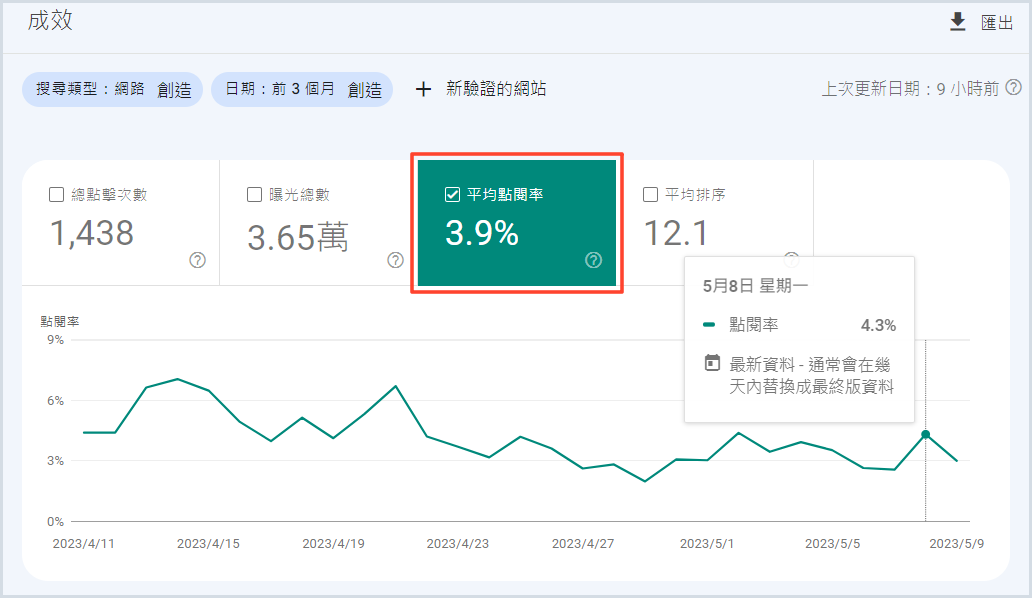Enable the 總點擊次數 checkbox
Screen dimensions: 1032x598
[x=57, y=194]
